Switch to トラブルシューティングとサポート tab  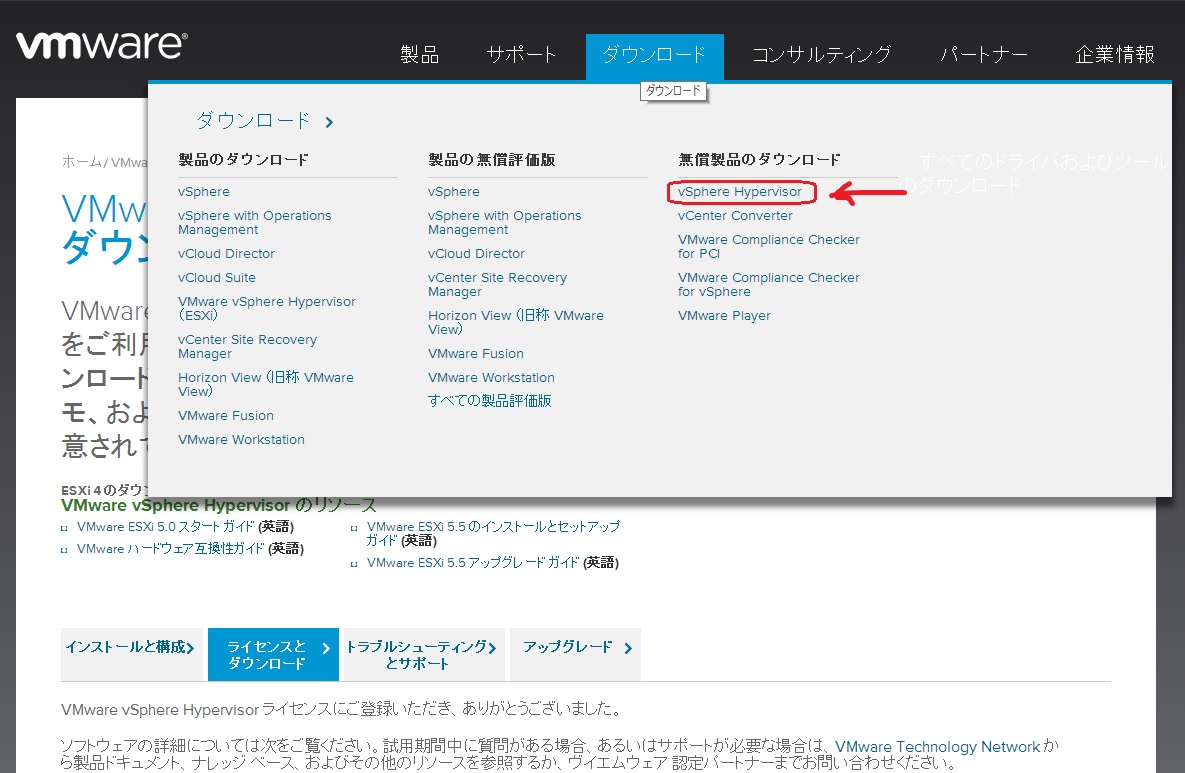coord(424,654)
